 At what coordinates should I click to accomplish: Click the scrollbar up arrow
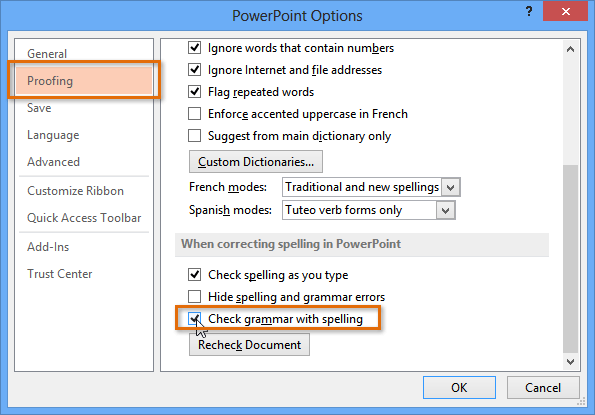[570, 49]
